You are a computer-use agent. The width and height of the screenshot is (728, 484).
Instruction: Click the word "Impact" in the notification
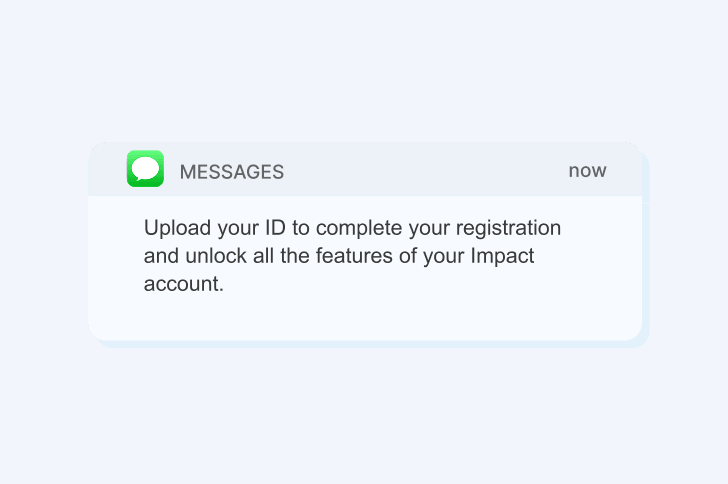(500, 256)
